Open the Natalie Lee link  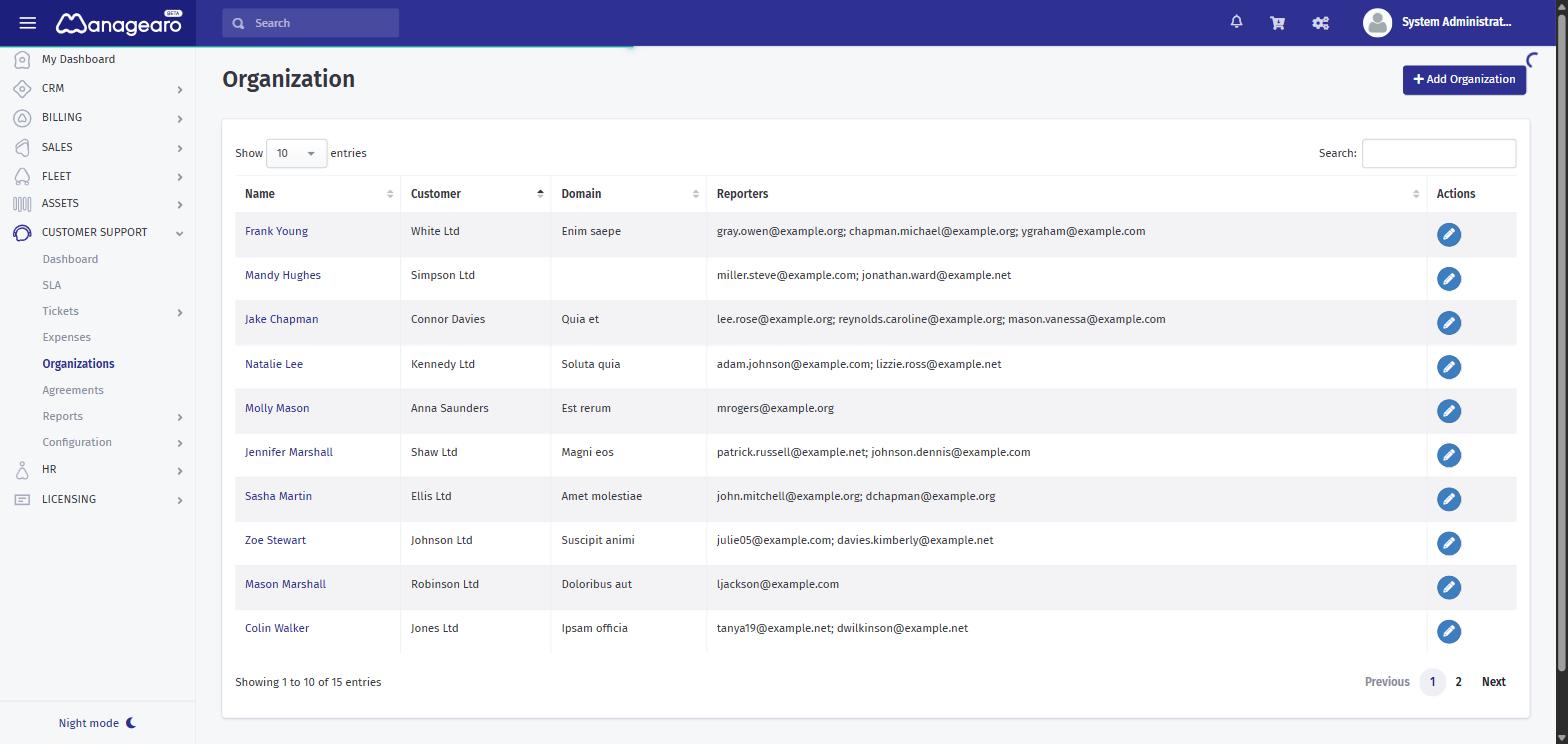click(x=274, y=364)
